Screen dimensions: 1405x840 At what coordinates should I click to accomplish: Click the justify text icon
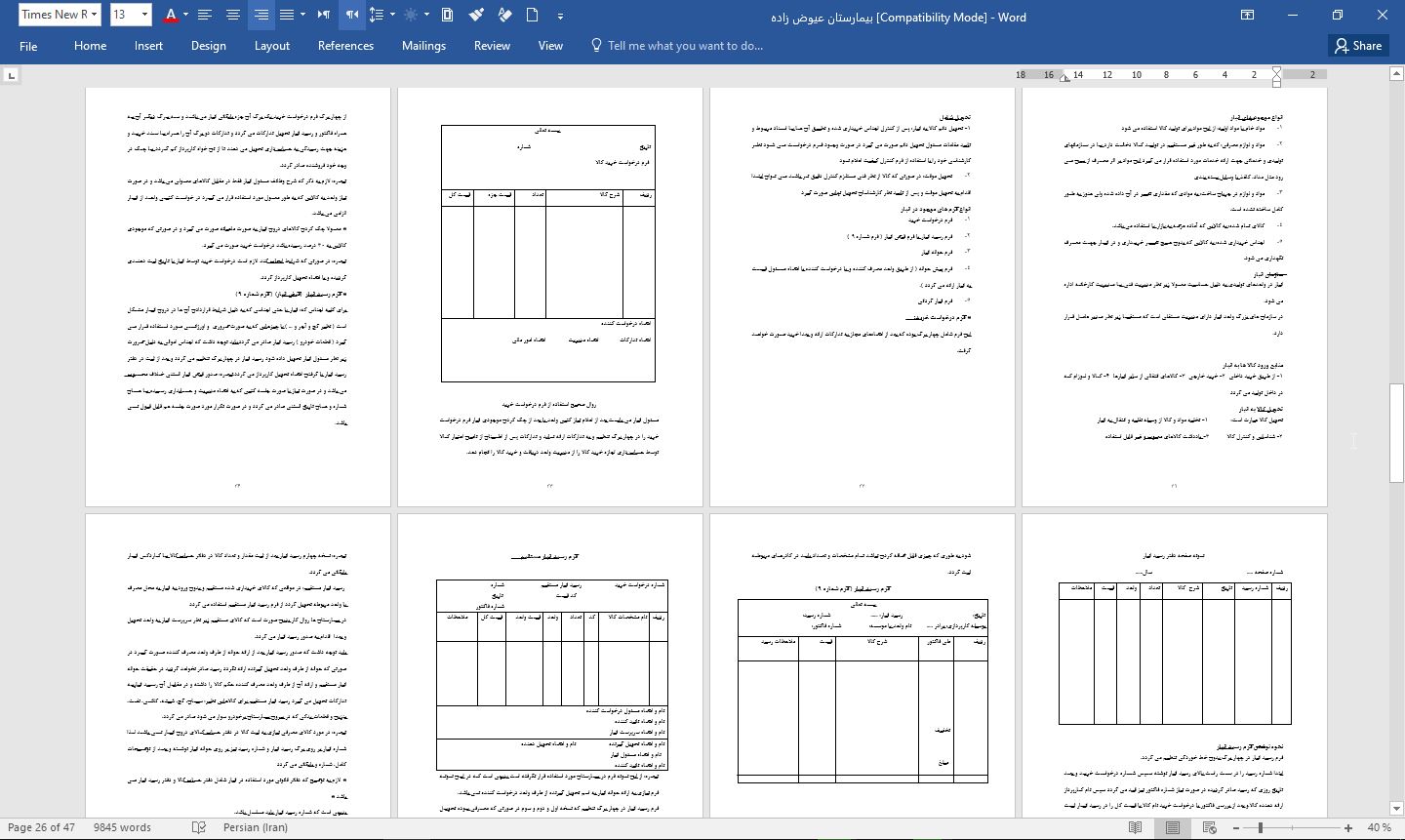tap(287, 15)
